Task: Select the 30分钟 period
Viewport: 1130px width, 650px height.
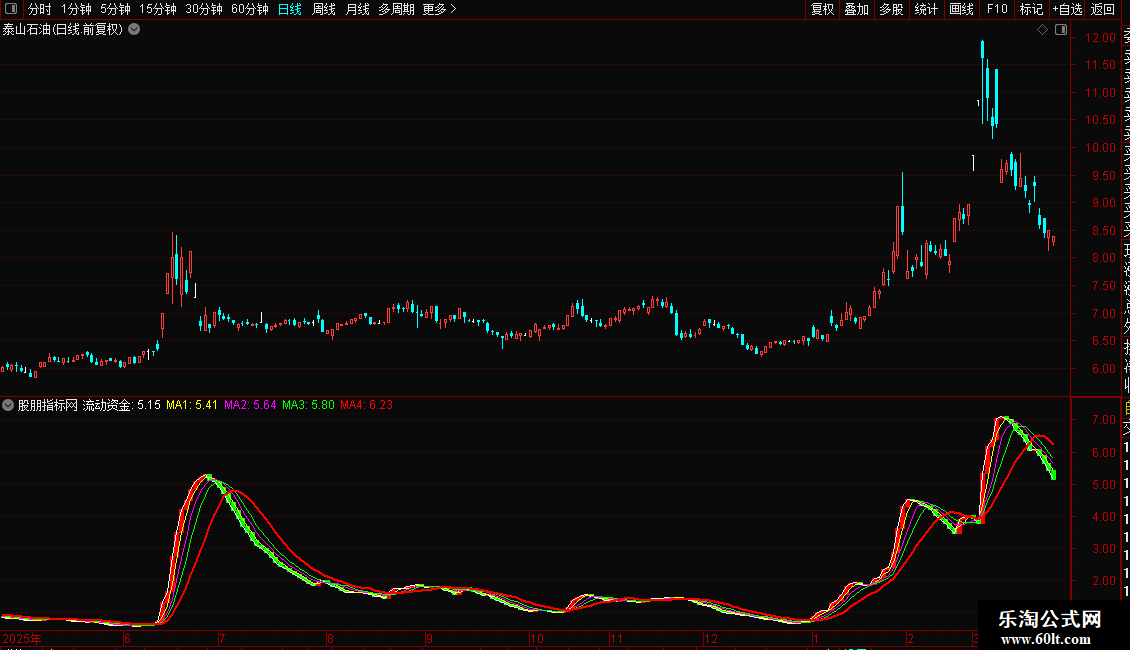Action: point(203,9)
